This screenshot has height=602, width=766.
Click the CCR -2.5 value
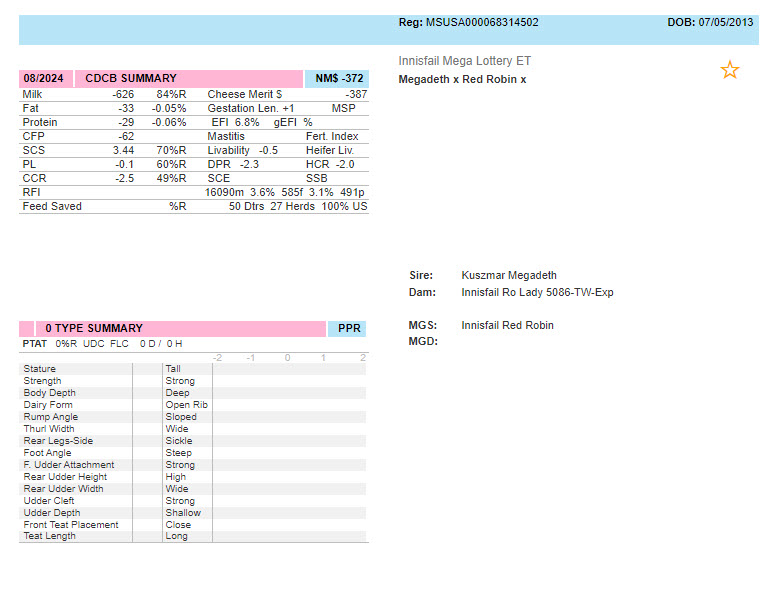125,178
